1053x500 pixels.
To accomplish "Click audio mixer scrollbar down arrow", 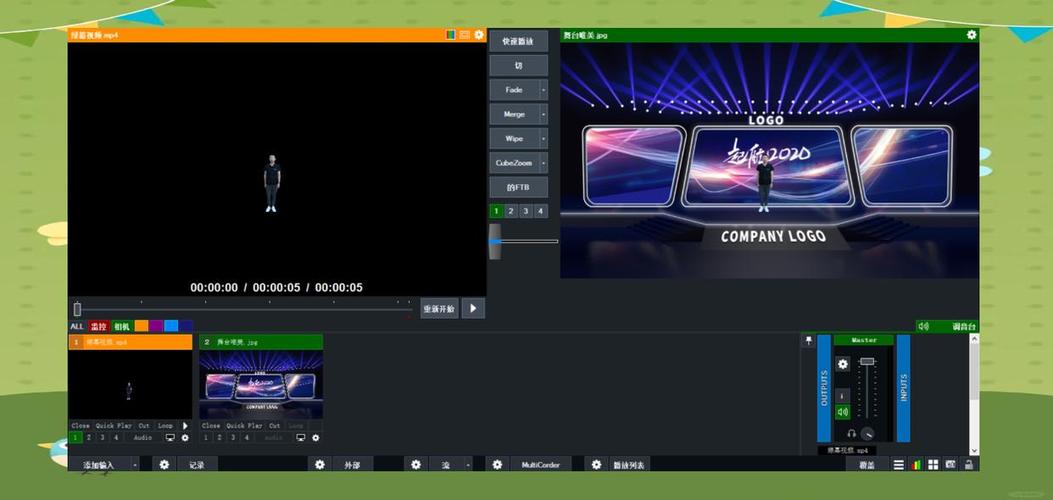I will point(974,451).
